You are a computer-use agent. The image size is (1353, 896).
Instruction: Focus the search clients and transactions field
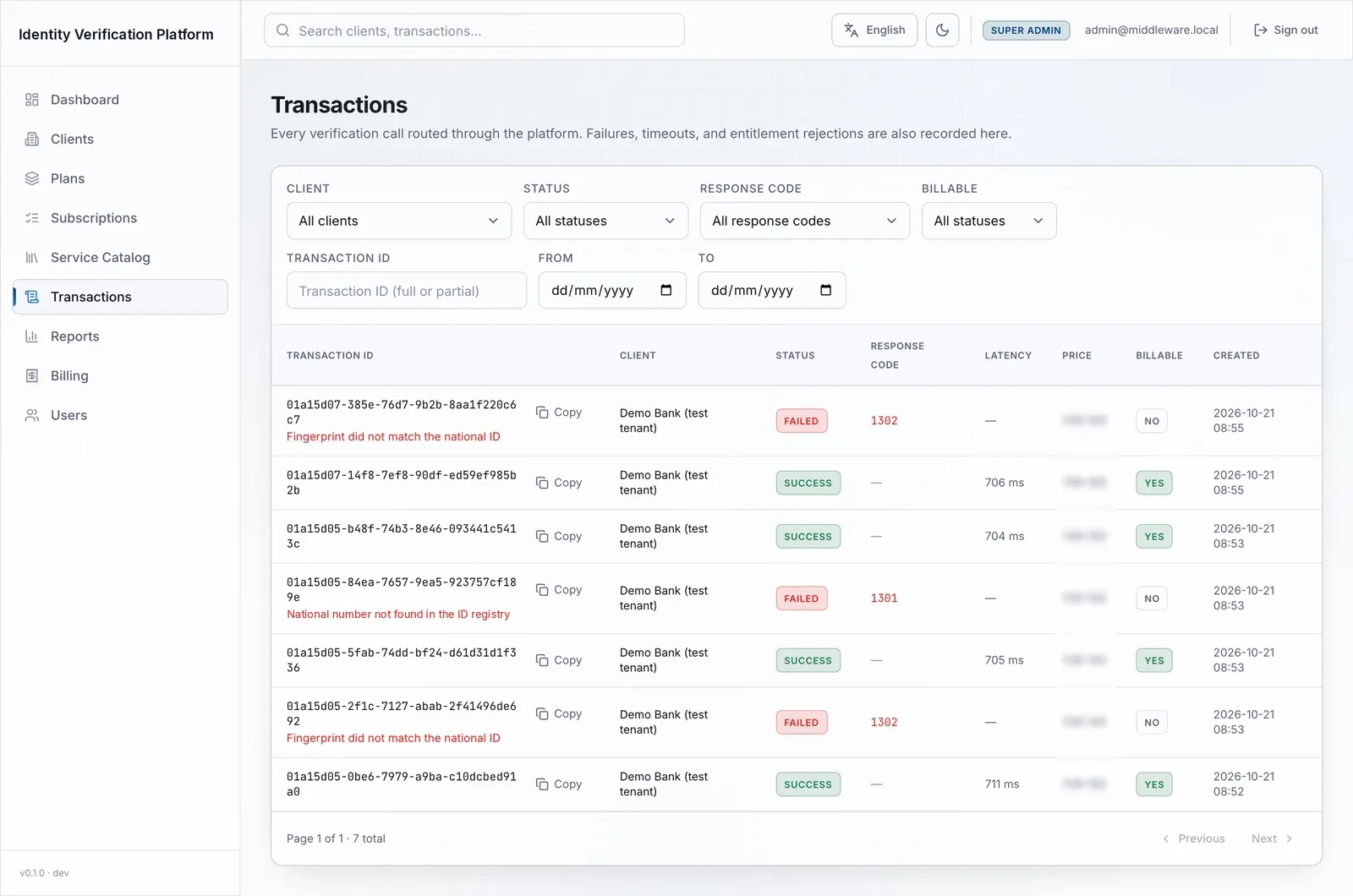pos(474,30)
